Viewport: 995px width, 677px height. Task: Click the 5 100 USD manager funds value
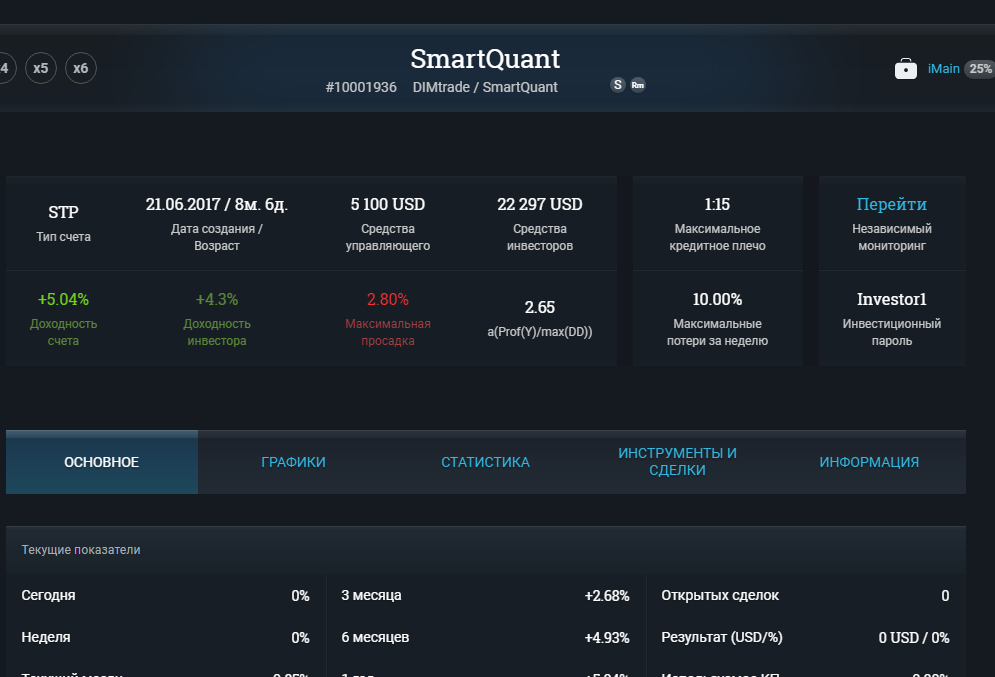point(388,204)
